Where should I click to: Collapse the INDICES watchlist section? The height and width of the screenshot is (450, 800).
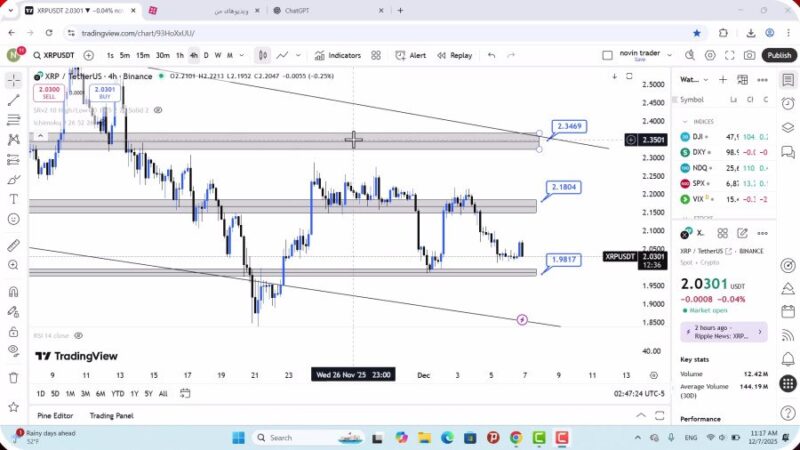[x=686, y=121]
